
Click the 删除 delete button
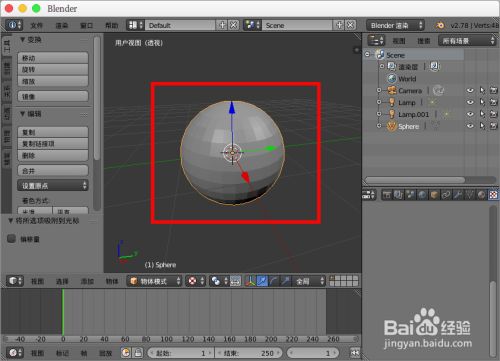(x=53, y=155)
